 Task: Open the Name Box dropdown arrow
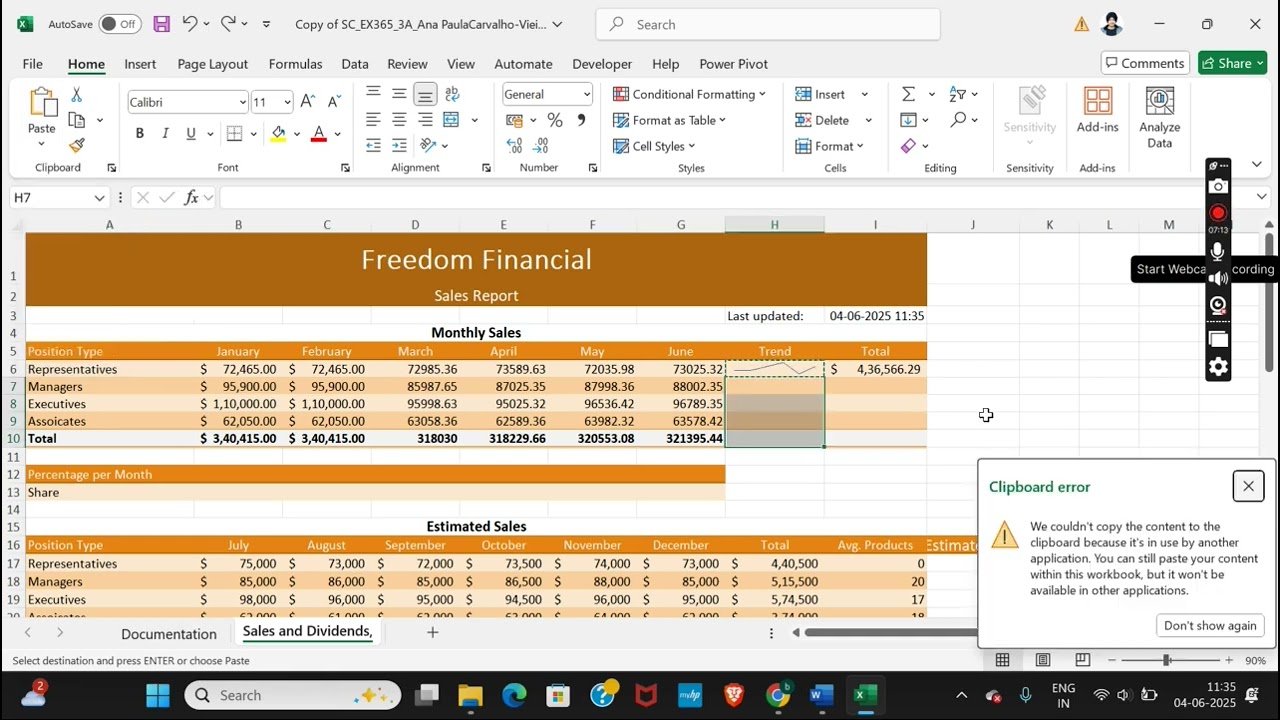99,198
